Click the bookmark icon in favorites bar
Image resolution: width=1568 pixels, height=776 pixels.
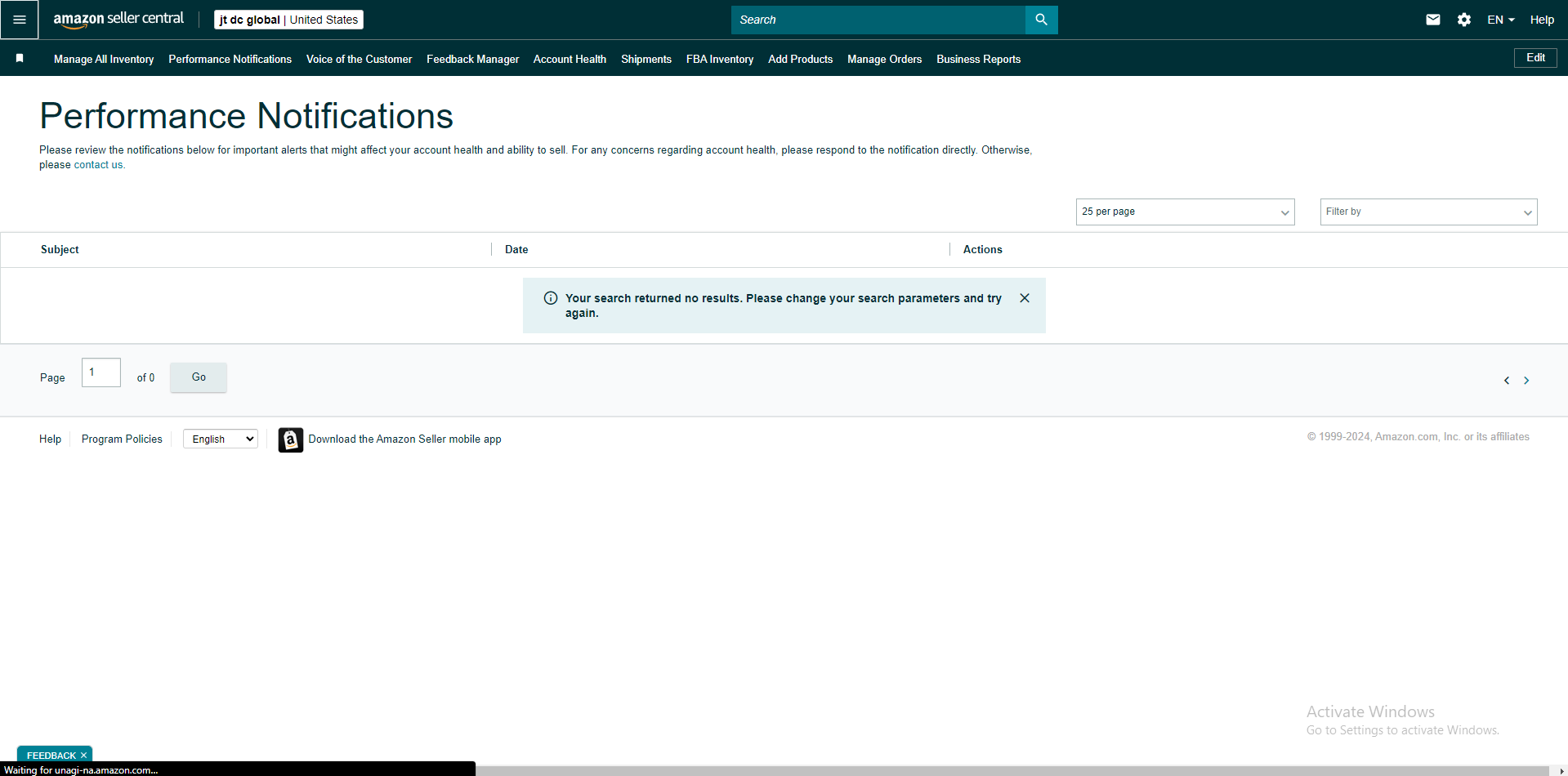tap(20, 58)
